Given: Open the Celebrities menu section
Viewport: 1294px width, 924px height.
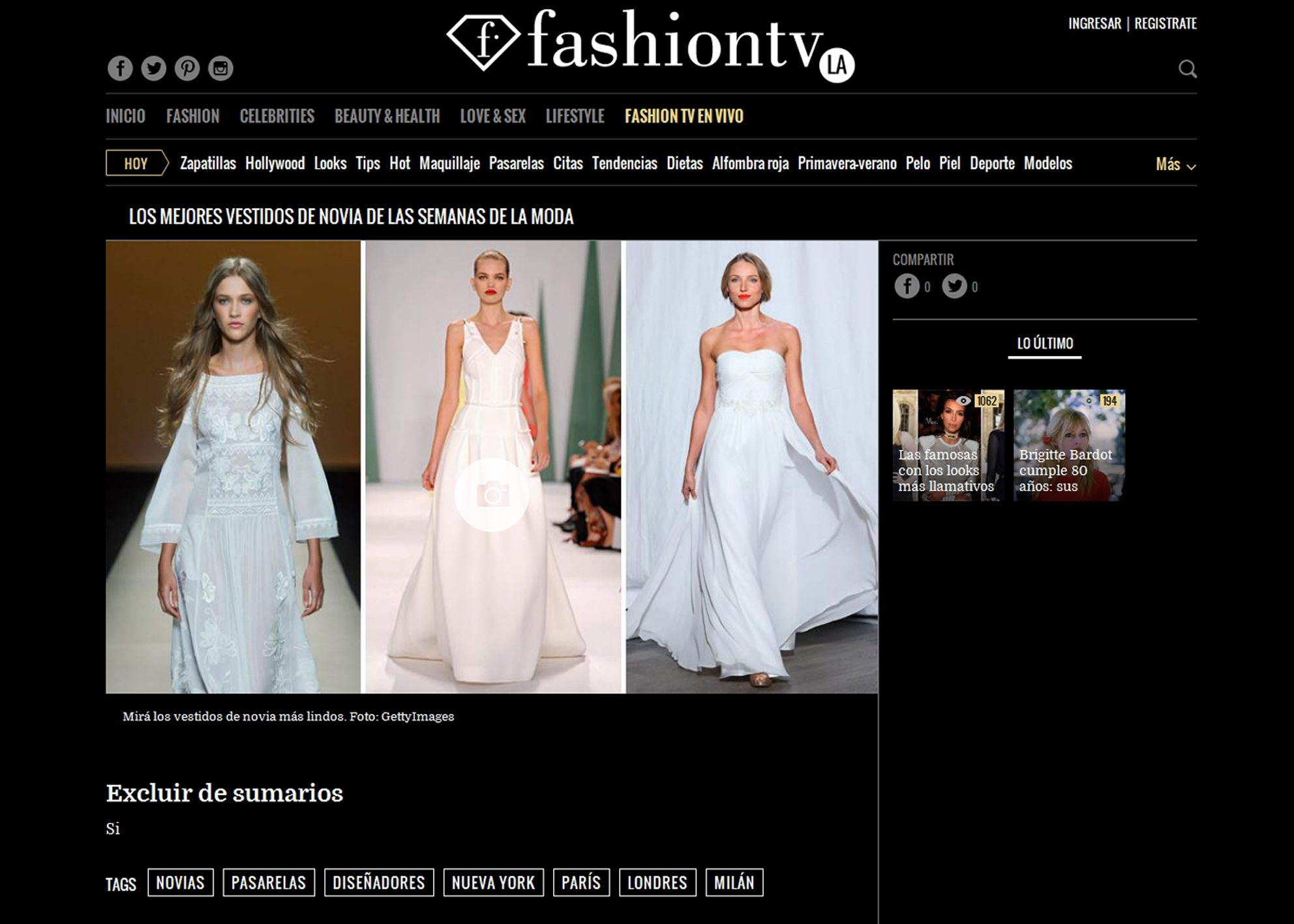Looking at the screenshot, I should click(277, 117).
